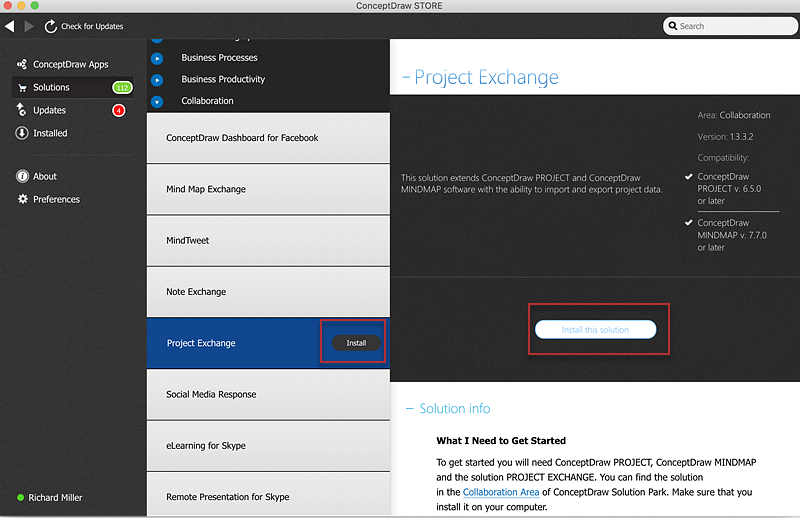Collapse the Collaboration category arrow
The image size is (800, 518).
(x=157, y=102)
